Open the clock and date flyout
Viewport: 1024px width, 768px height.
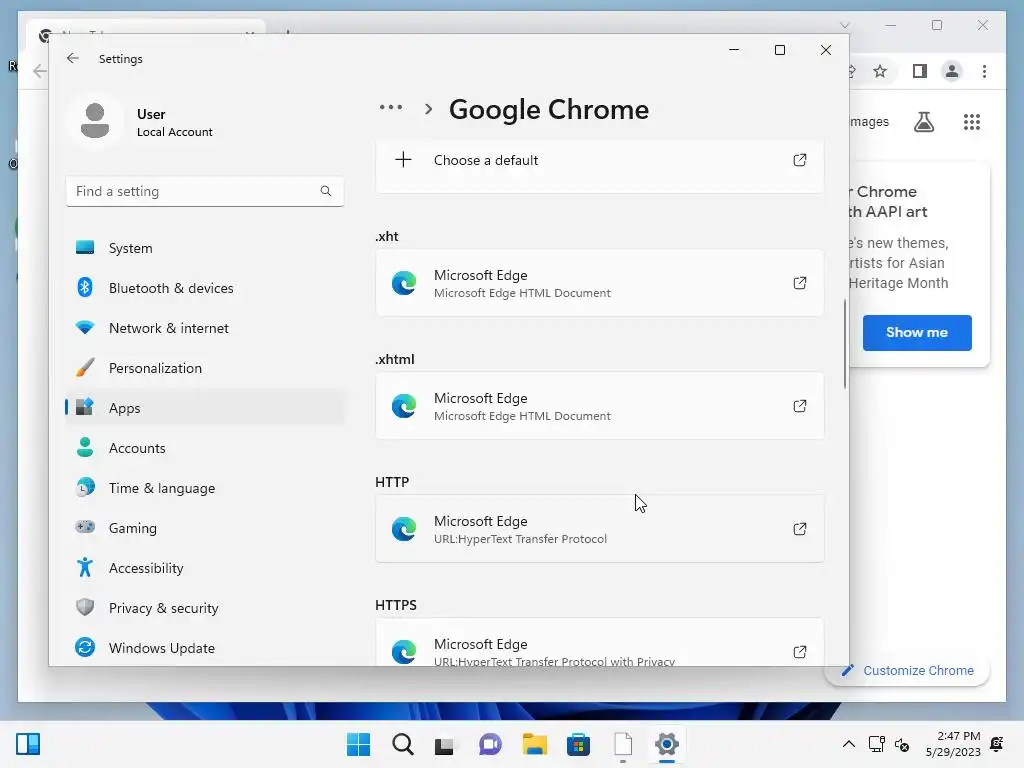[x=953, y=744]
